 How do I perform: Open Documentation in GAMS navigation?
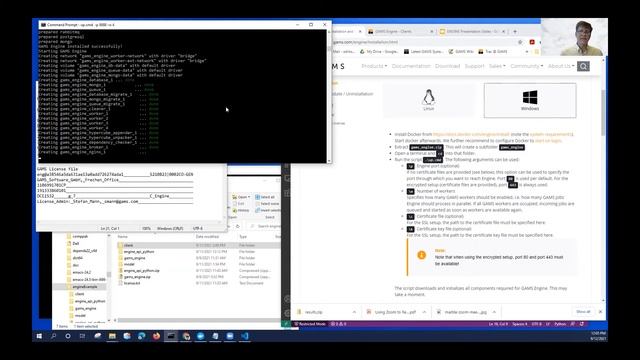coord(411,66)
